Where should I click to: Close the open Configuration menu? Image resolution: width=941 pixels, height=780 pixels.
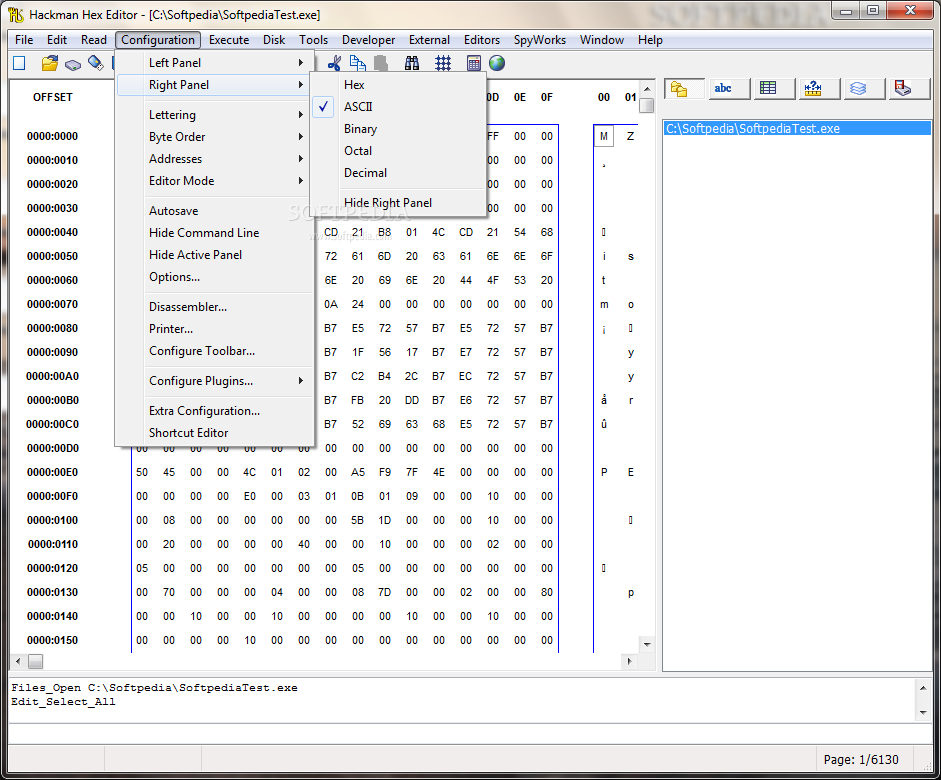158,40
